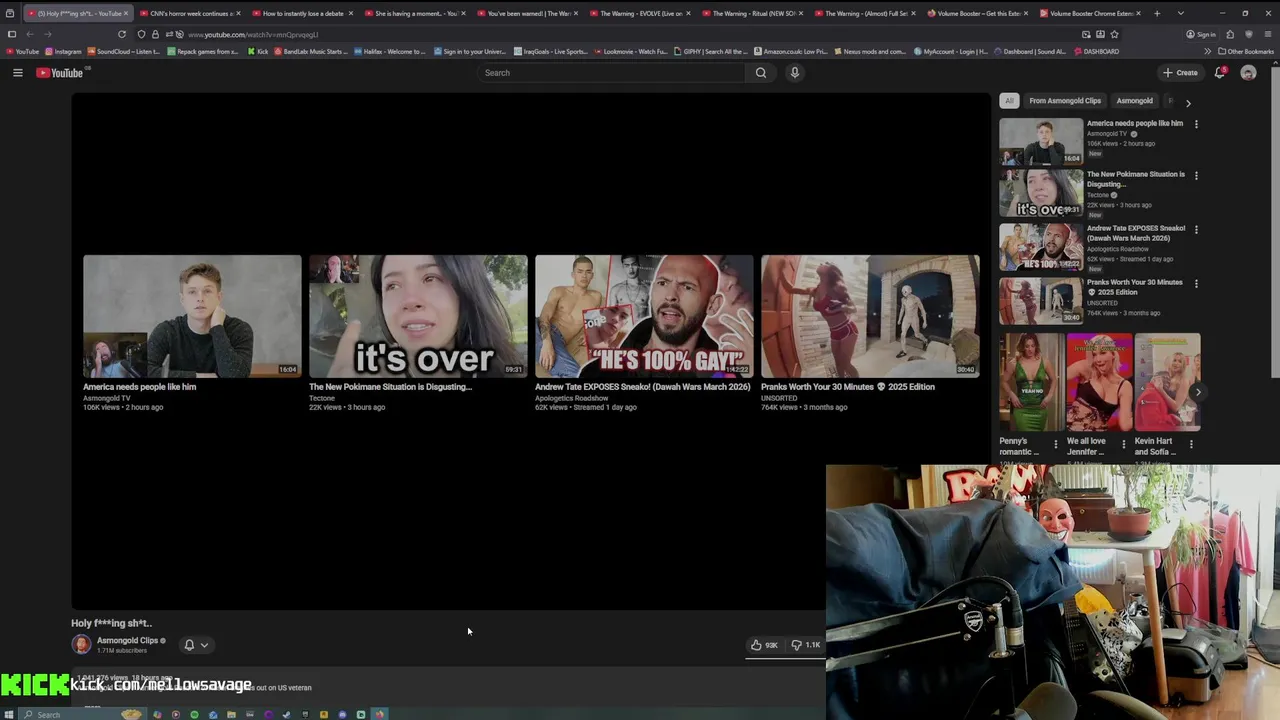The width and height of the screenshot is (1280, 720).
Task: Open the SoundCloud bookmark
Action: coord(125,51)
